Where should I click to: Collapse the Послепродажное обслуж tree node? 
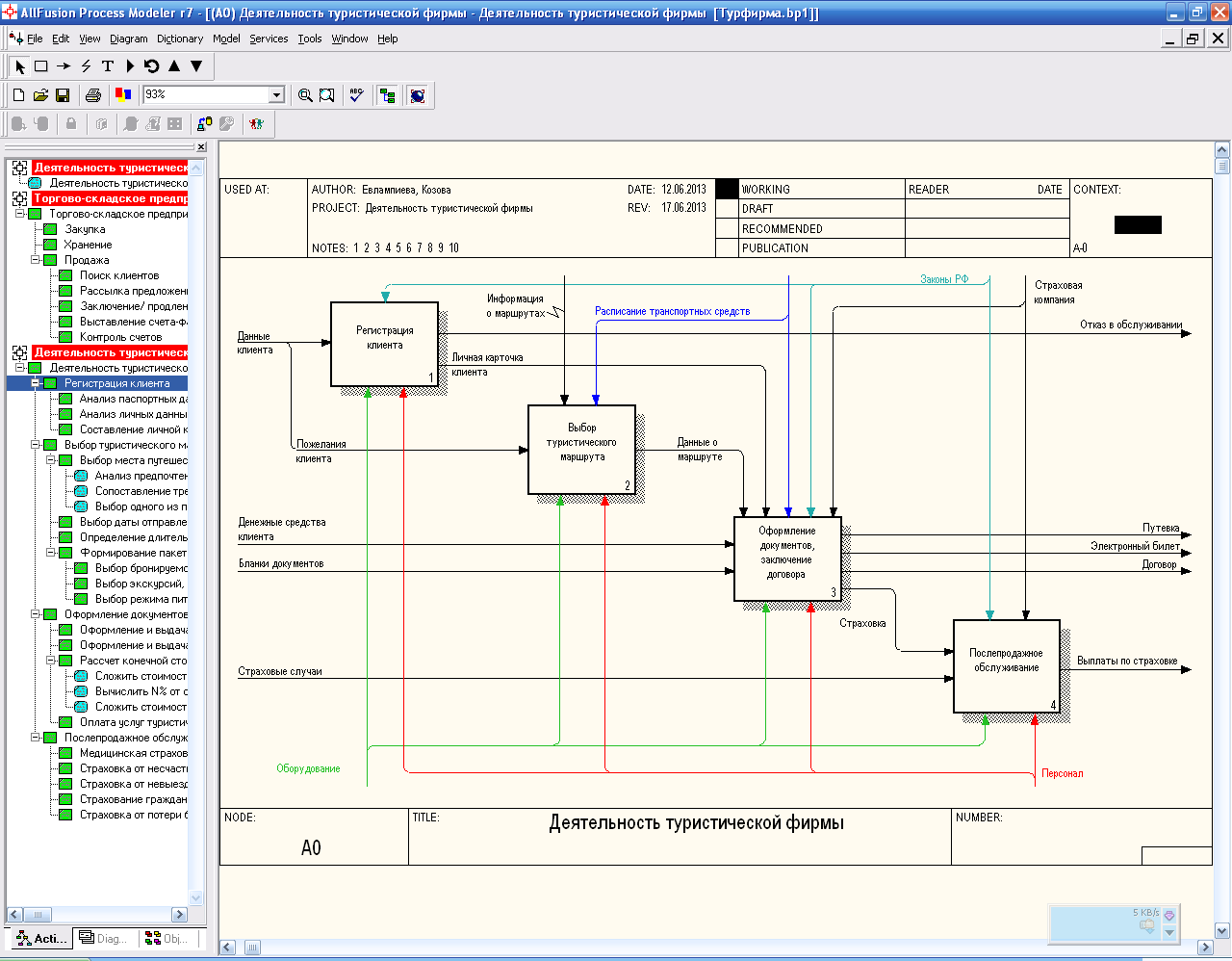(x=36, y=738)
